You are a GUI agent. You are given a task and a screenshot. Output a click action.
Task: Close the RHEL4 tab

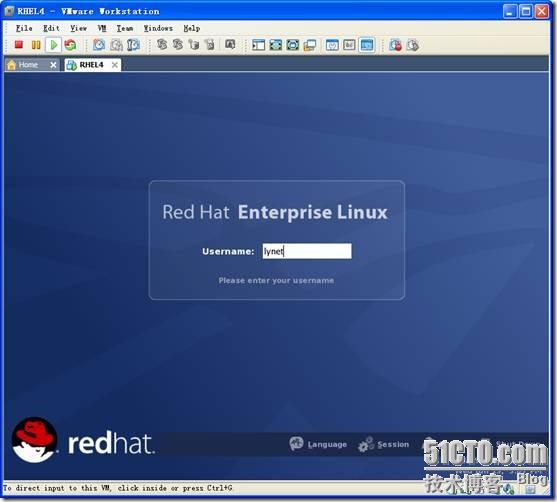click(115, 65)
